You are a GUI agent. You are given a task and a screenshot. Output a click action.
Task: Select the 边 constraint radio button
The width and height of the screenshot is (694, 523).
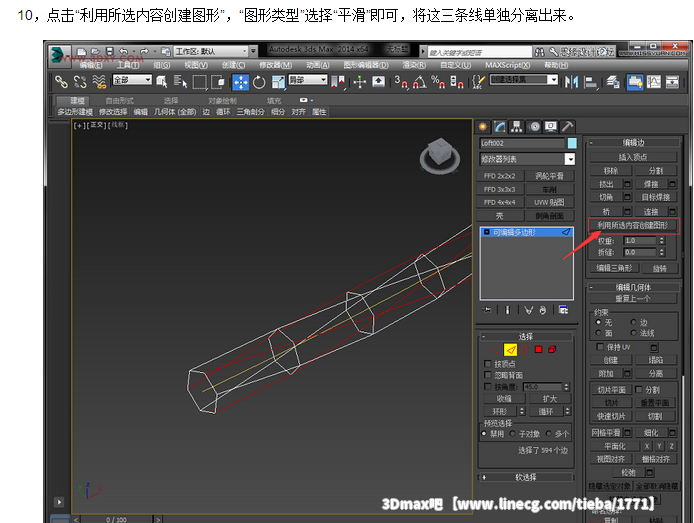pos(633,322)
